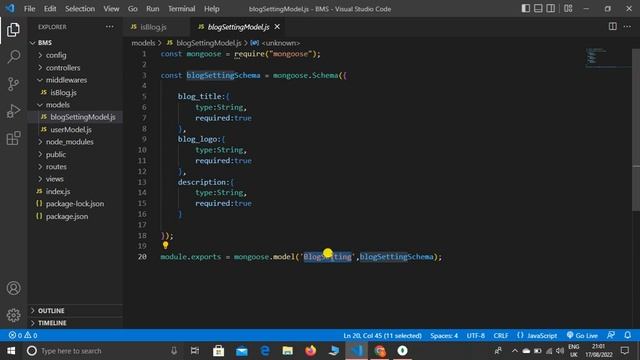Image resolution: width=640 pixels, height=360 pixels.
Task: Click the UTF-8 encoding selector
Action: 476,336
